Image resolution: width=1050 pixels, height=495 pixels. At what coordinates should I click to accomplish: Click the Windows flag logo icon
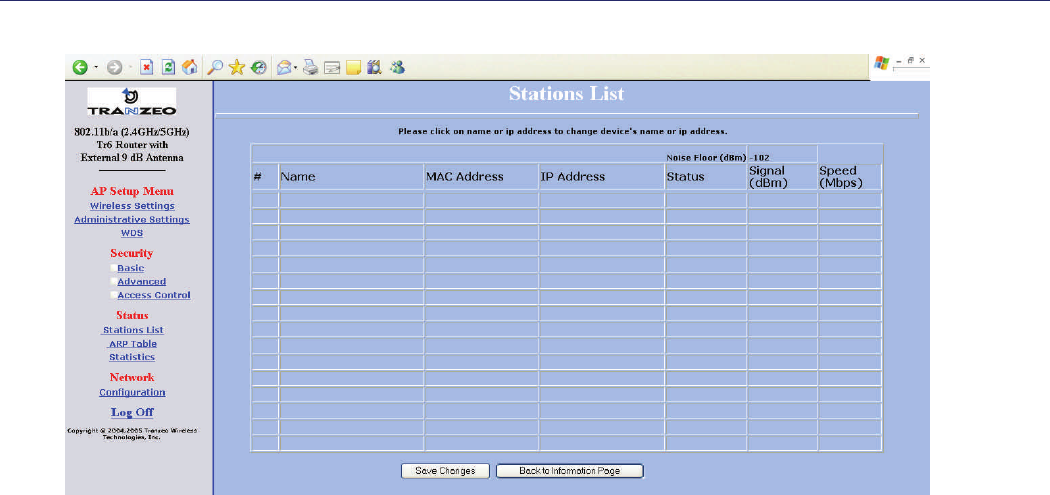pos(883,64)
